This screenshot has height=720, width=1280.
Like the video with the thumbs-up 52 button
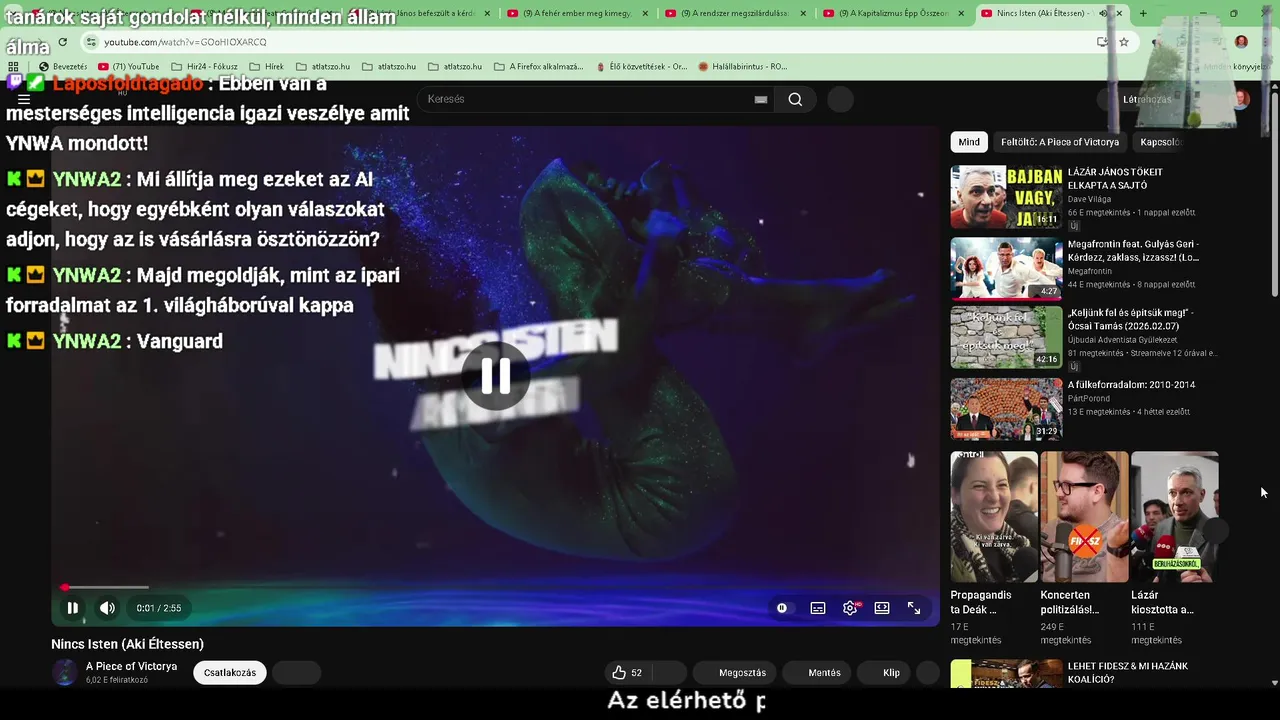point(628,673)
